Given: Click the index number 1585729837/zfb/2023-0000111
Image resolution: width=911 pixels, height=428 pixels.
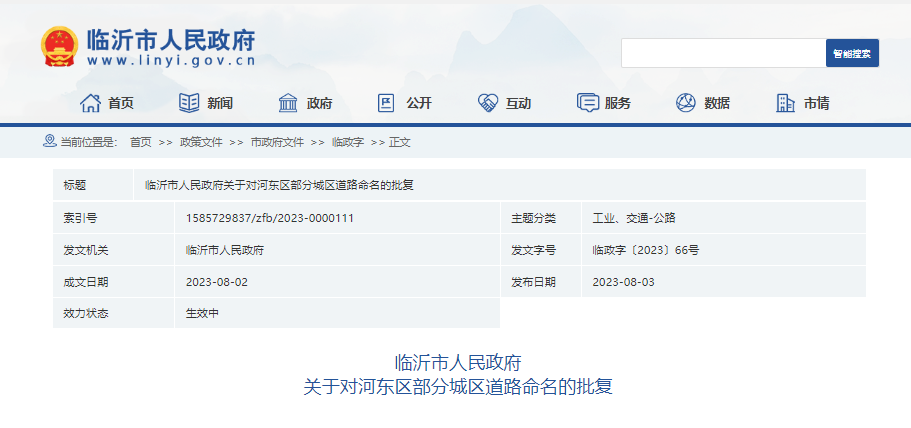Looking at the screenshot, I should pos(270,218).
